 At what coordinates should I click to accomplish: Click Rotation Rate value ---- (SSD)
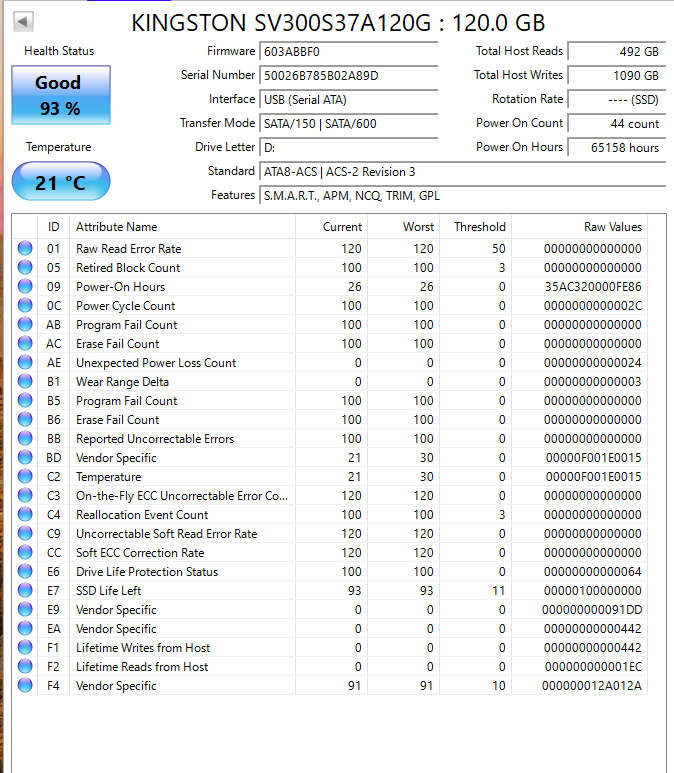pyautogui.click(x=617, y=100)
